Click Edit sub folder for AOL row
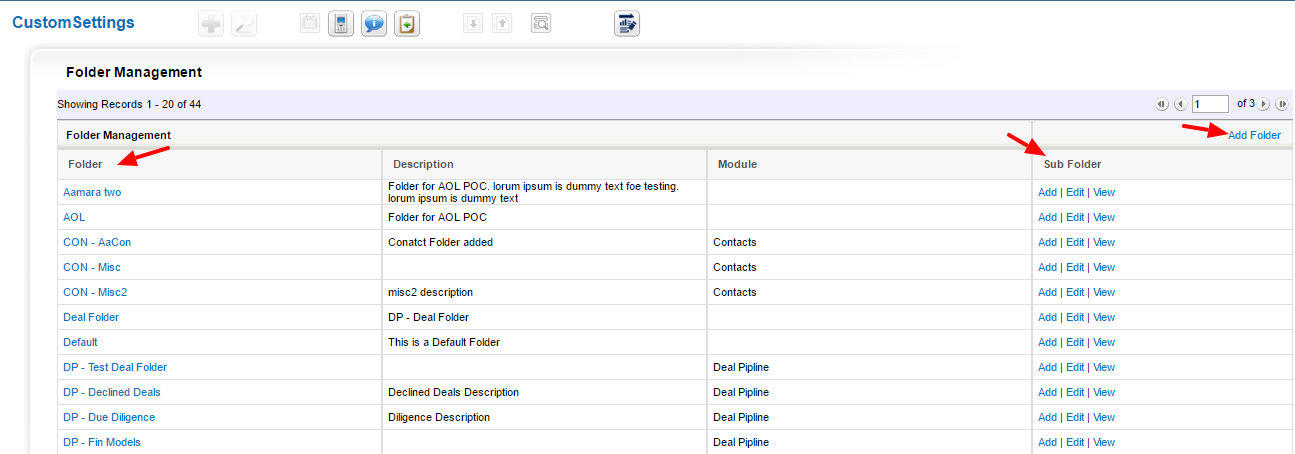The image size is (1295, 454). [1075, 217]
